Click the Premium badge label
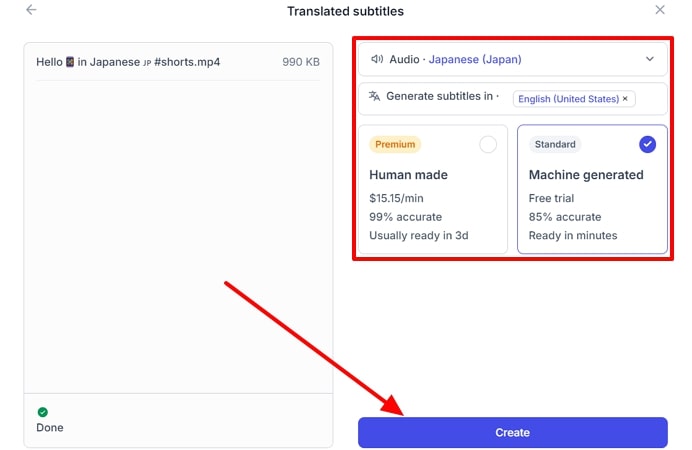Image resolution: width=692 pixels, height=450 pixels. [395, 144]
